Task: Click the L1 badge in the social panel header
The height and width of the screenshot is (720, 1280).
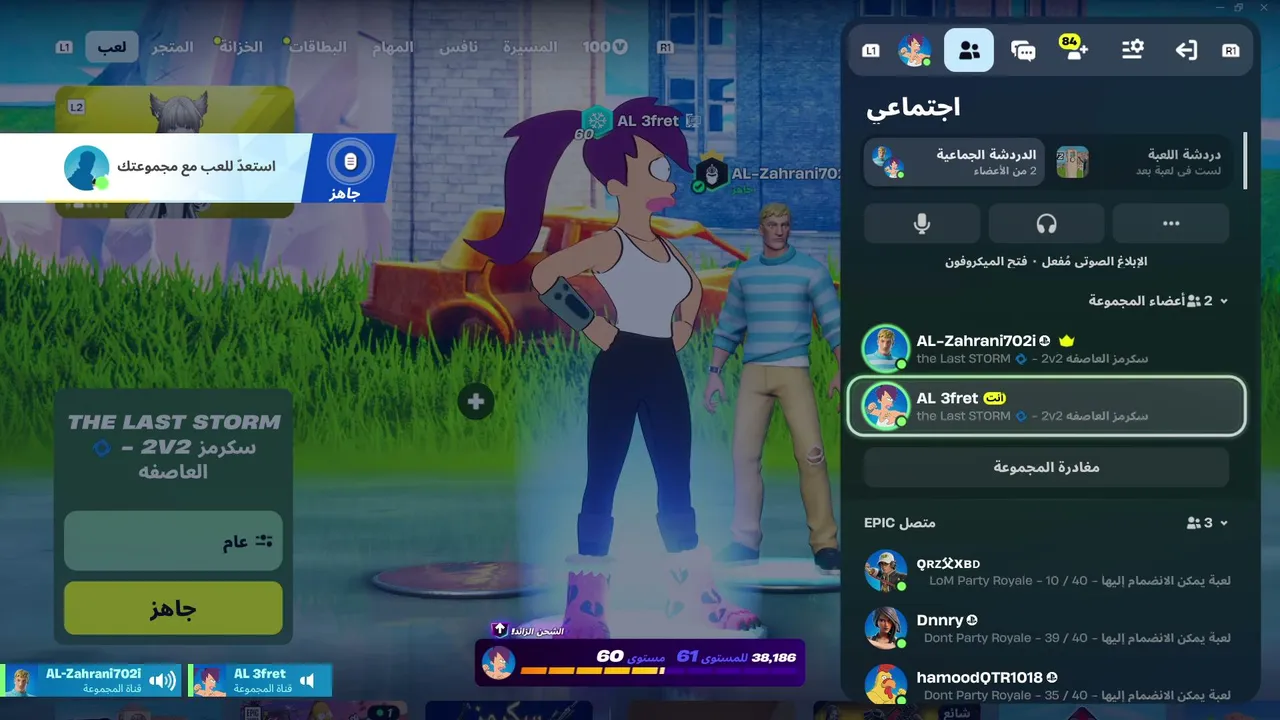Action: pyautogui.click(x=871, y=51)
